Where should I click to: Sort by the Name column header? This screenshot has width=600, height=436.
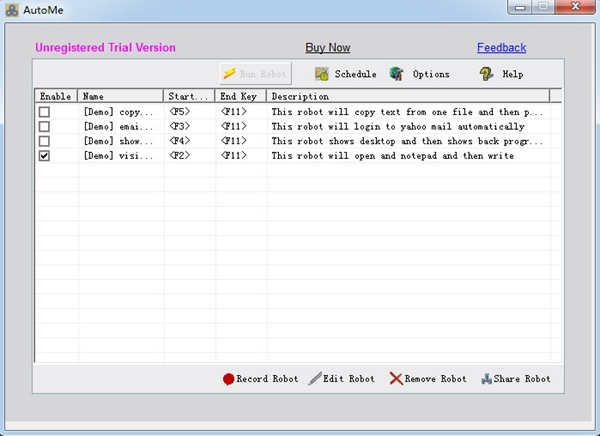point(121,96)
